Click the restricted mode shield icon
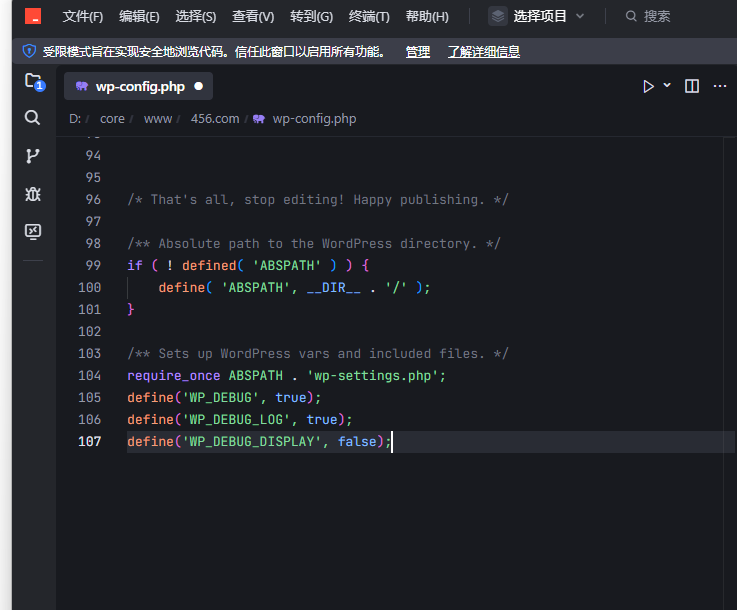The width and height of the screenshot is (737, 610). coord(29,51)
